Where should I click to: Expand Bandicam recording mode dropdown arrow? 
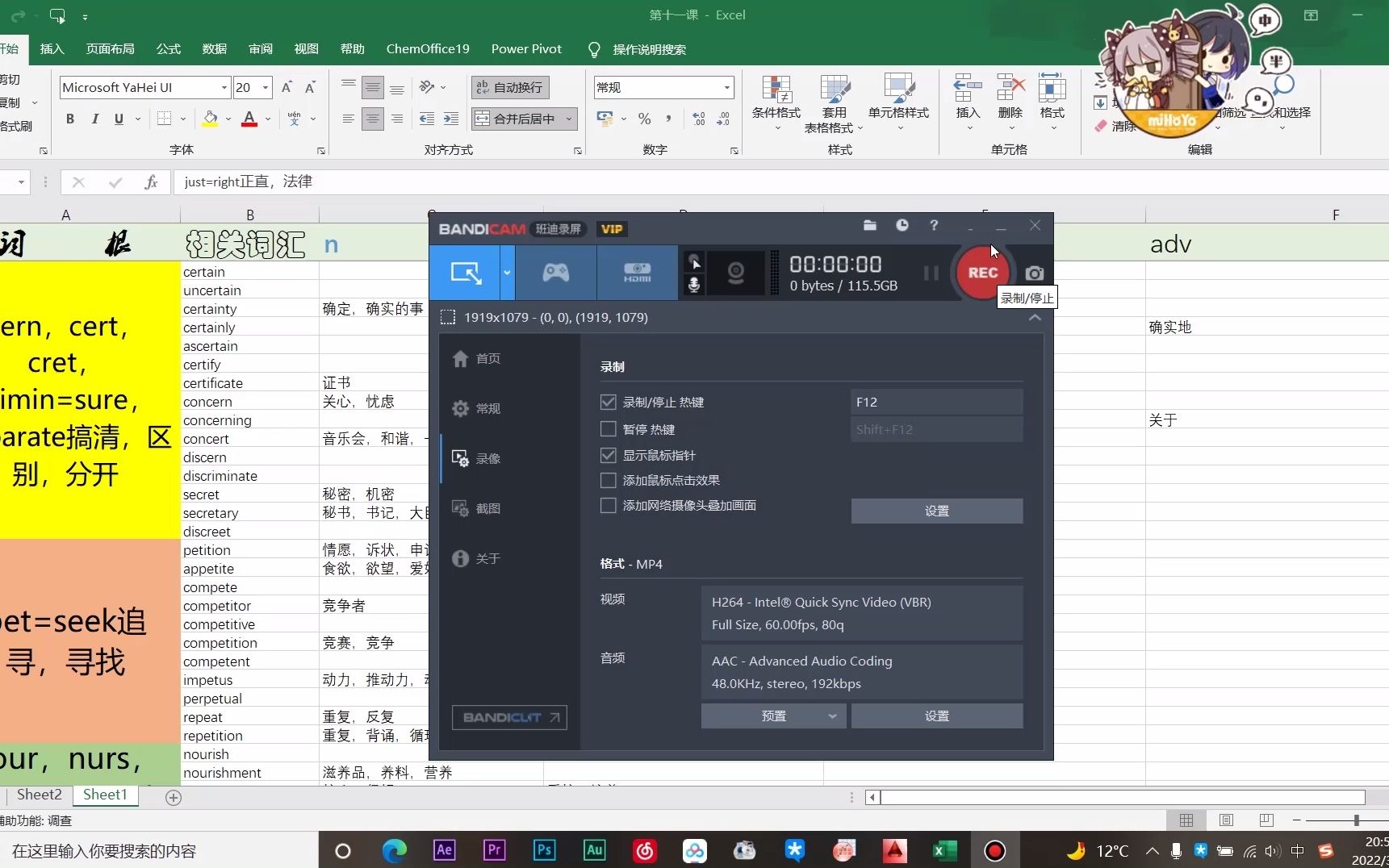coord(507,273)
